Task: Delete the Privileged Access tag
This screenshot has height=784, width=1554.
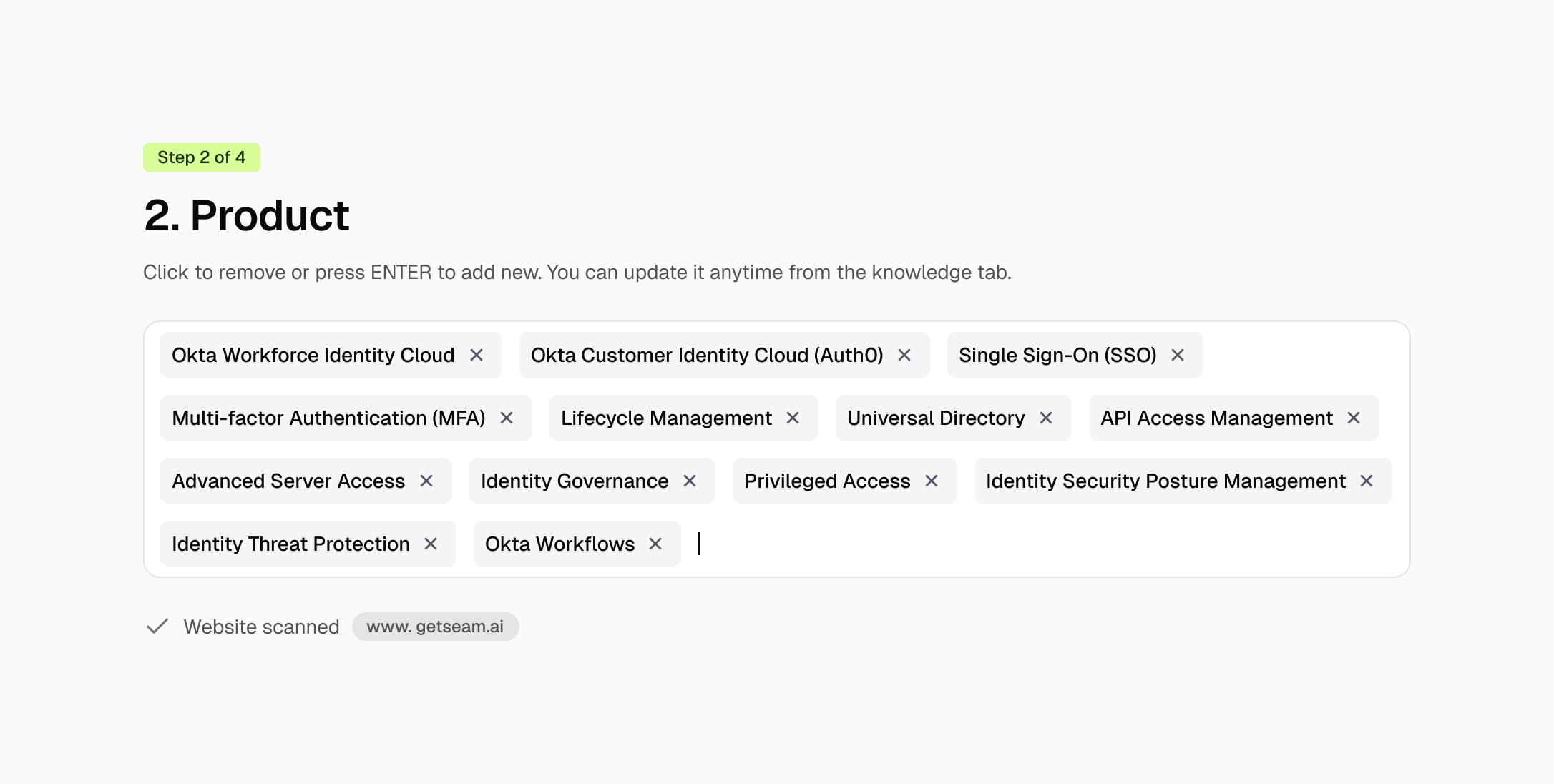Action: (x=932, y=481)
